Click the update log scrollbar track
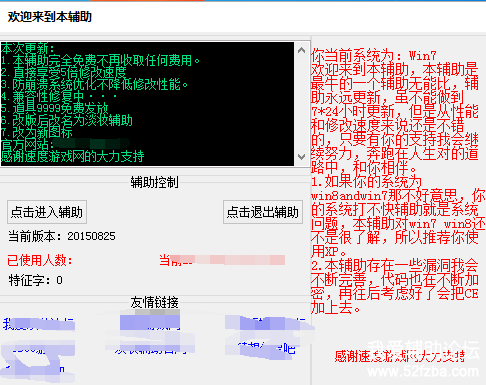 coord(302,103)
